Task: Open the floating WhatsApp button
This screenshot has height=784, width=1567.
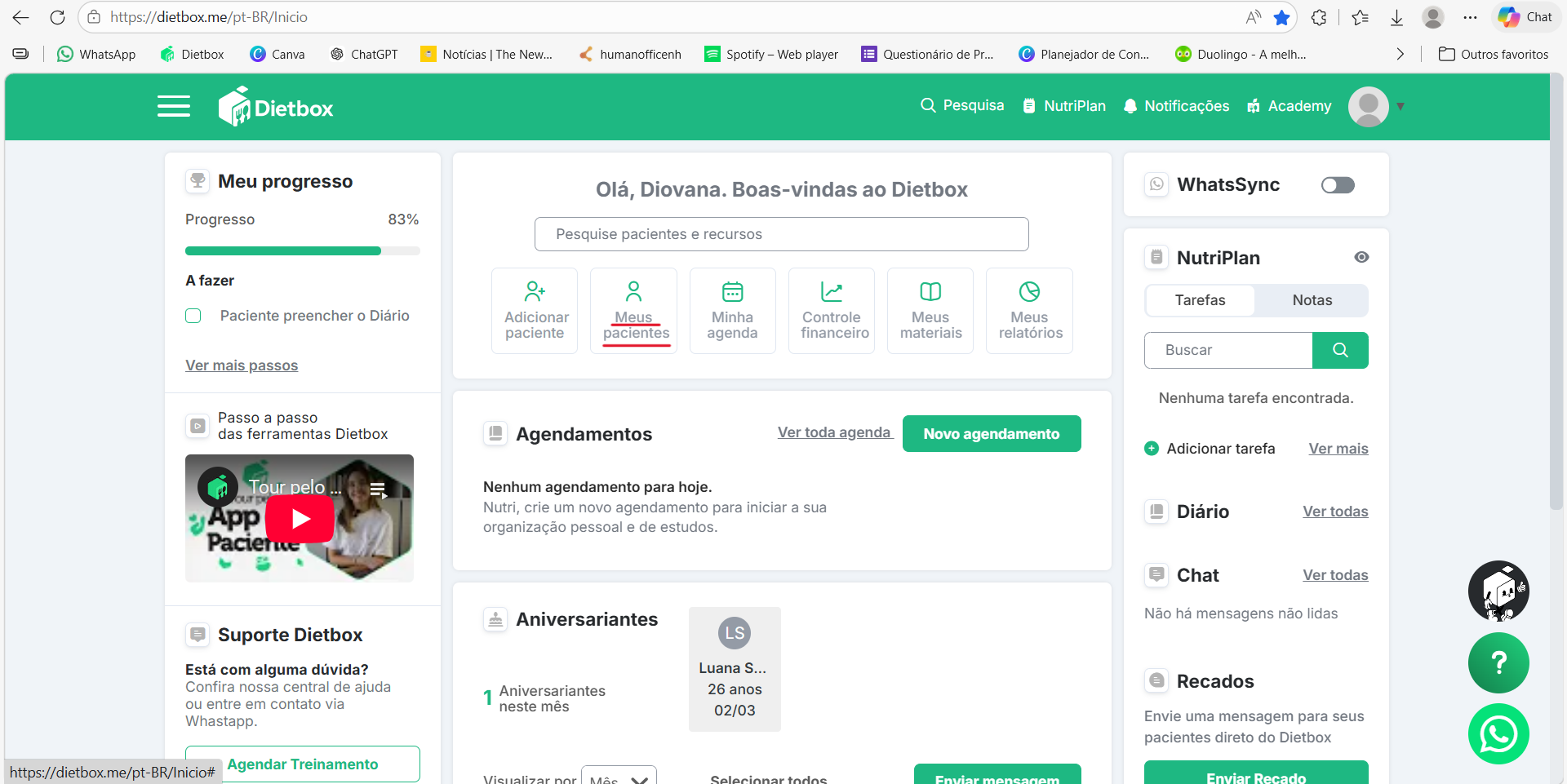Action: (1498, 734)
